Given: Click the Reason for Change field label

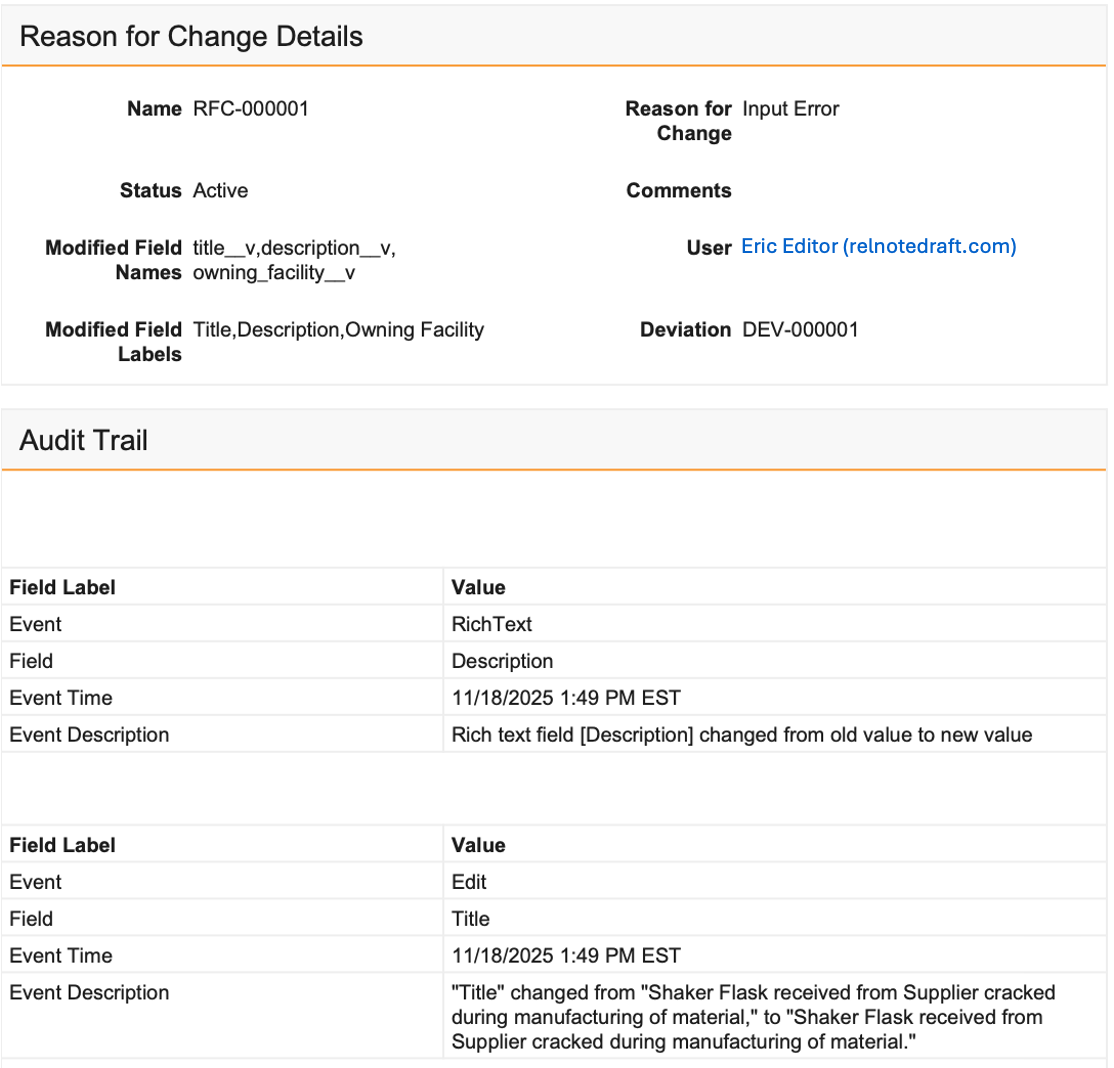Looking at the screenshot, I should click(679, 121).
